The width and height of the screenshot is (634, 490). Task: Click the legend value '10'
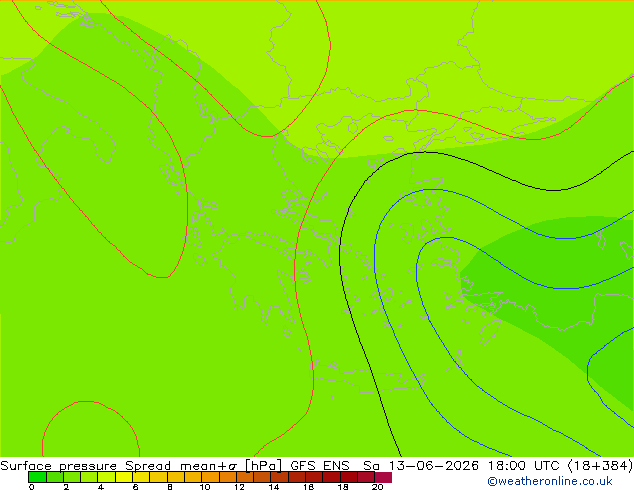coord(205,487)
